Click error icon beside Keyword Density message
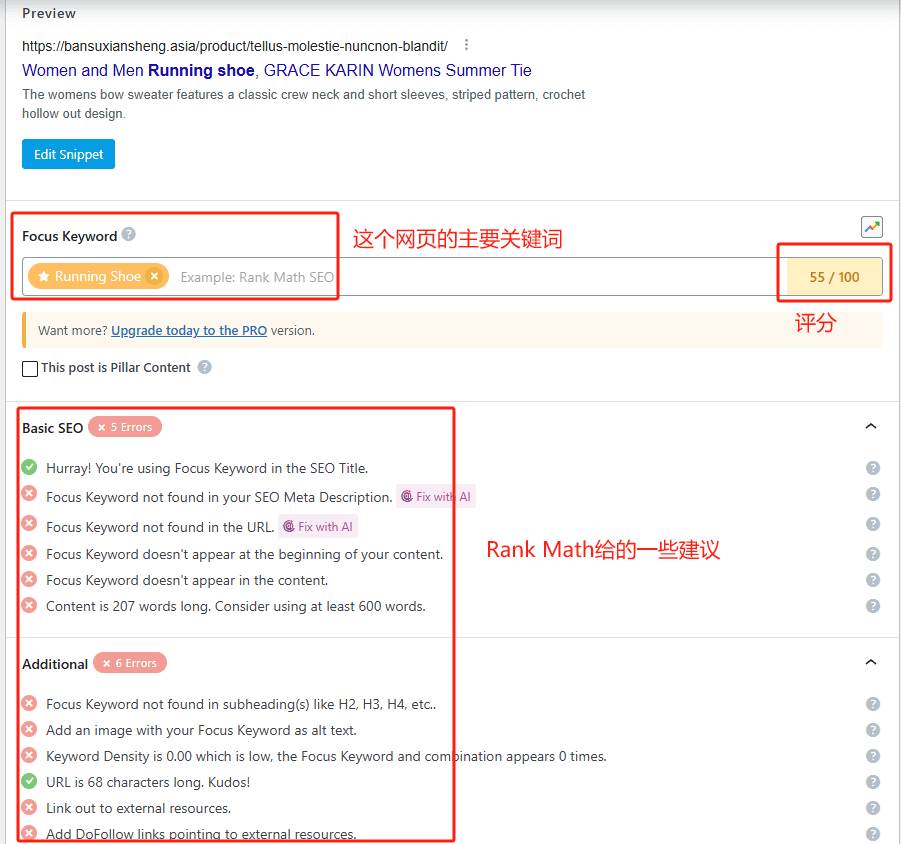 pos(29,755)
